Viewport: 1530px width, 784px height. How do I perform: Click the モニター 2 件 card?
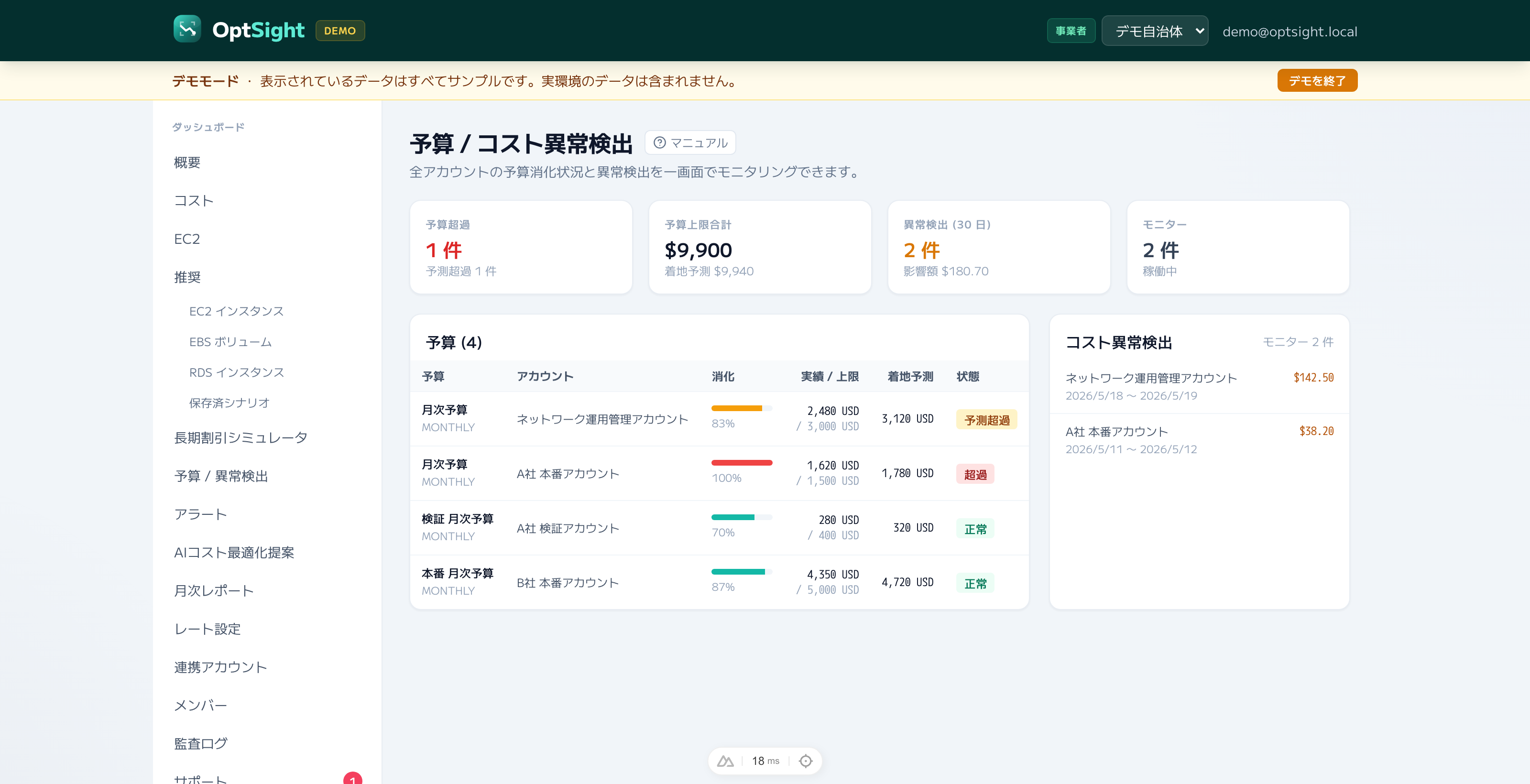tap(1238, 247)
